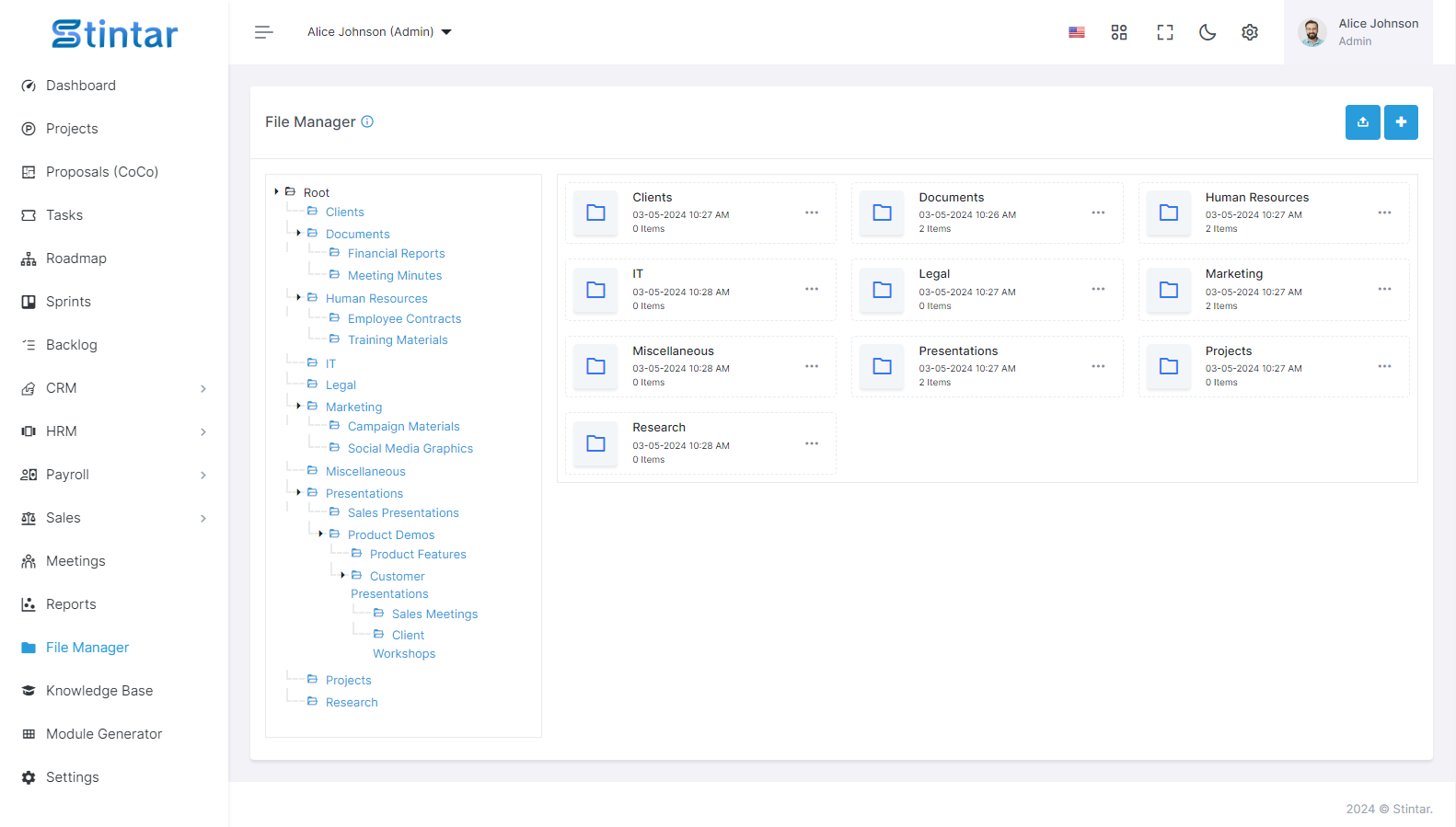
Task: Open the Legal folder card title
Action: coord(934,274)
